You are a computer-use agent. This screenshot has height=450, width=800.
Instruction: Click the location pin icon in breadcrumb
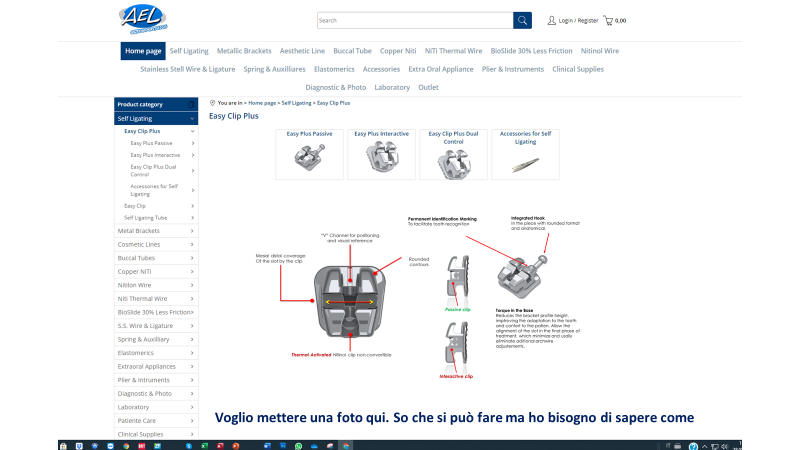click(212, 103)
